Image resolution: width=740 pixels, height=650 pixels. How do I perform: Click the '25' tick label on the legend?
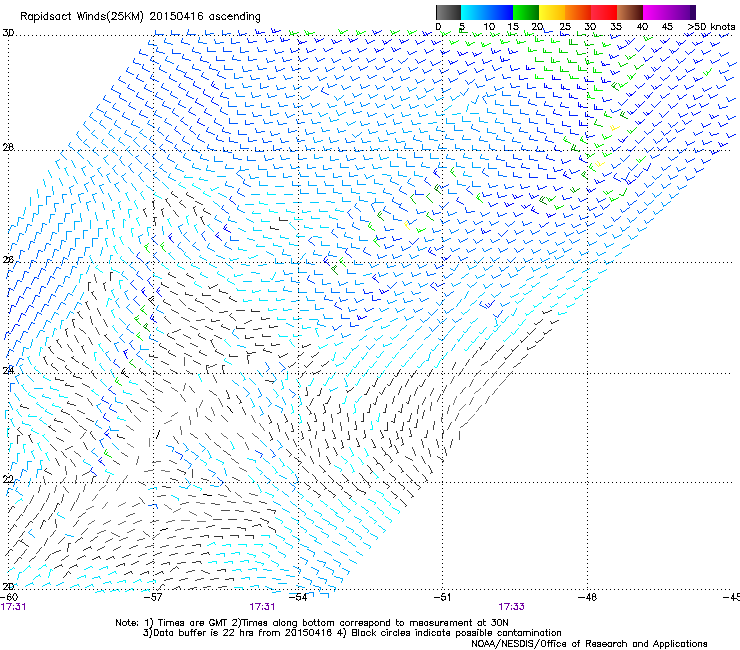click(565, 26)
